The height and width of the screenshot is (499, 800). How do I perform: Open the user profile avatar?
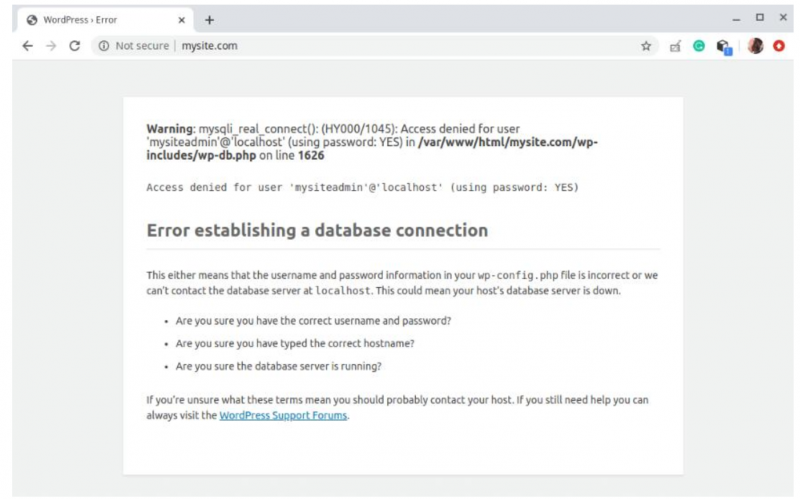point(755,46)
